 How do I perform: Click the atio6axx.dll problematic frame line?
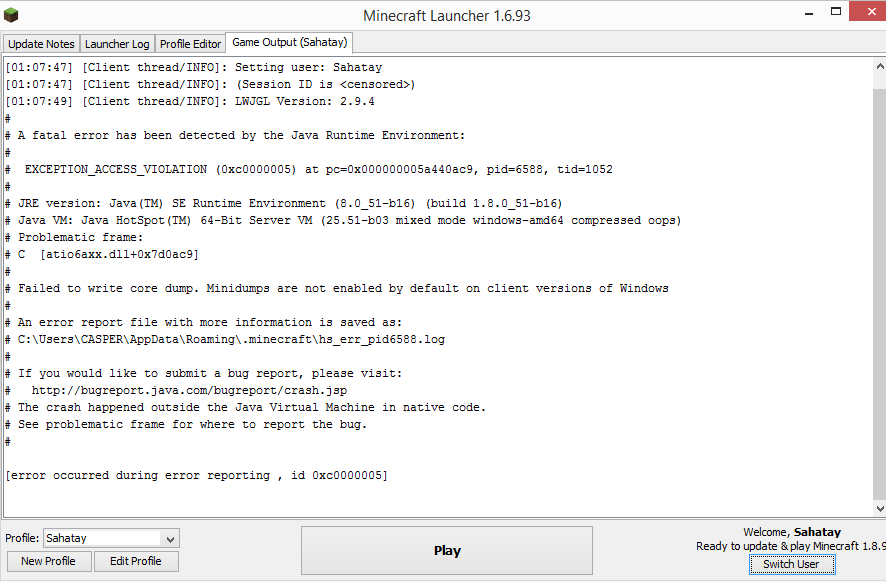pos(102,254)
